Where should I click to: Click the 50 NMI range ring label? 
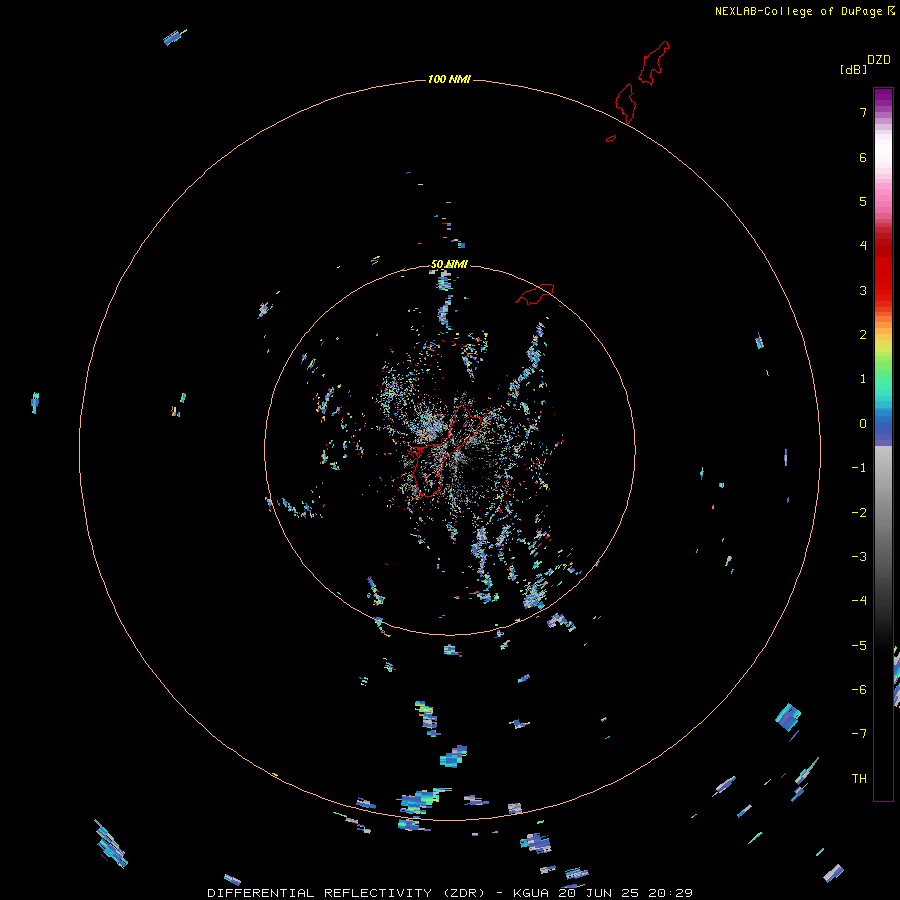pyautogui.click(x=449, y=264)
